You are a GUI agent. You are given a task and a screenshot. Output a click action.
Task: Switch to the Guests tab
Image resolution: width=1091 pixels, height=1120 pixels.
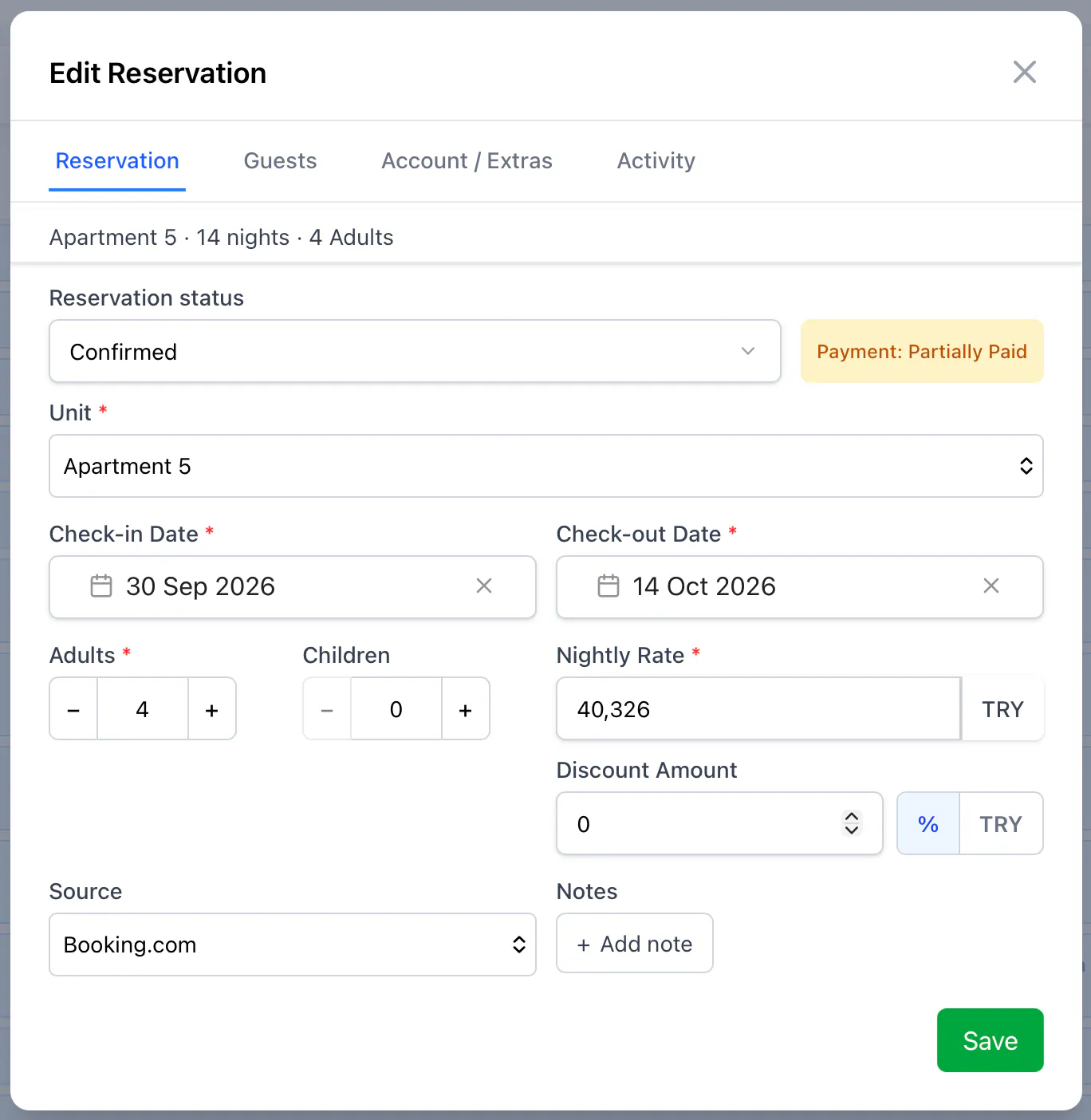[280, 161]
